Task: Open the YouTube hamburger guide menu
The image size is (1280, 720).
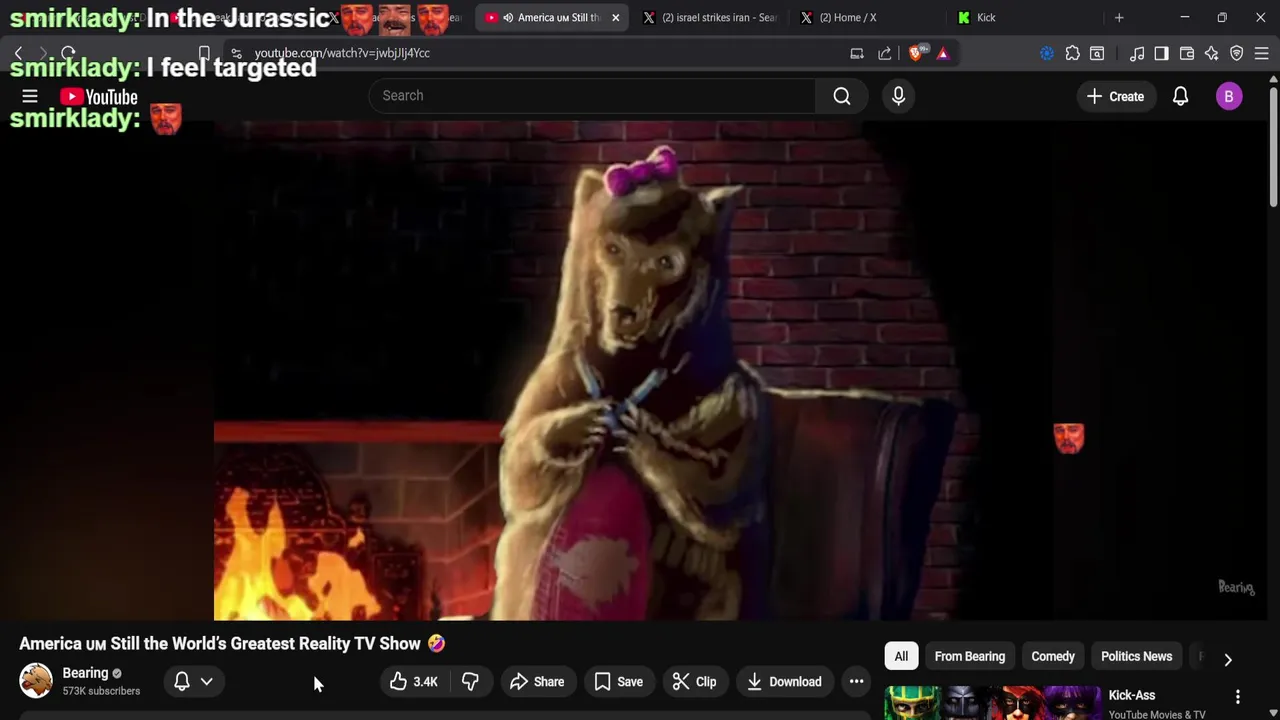Action: pyautogui.click(x=30, y=96)
